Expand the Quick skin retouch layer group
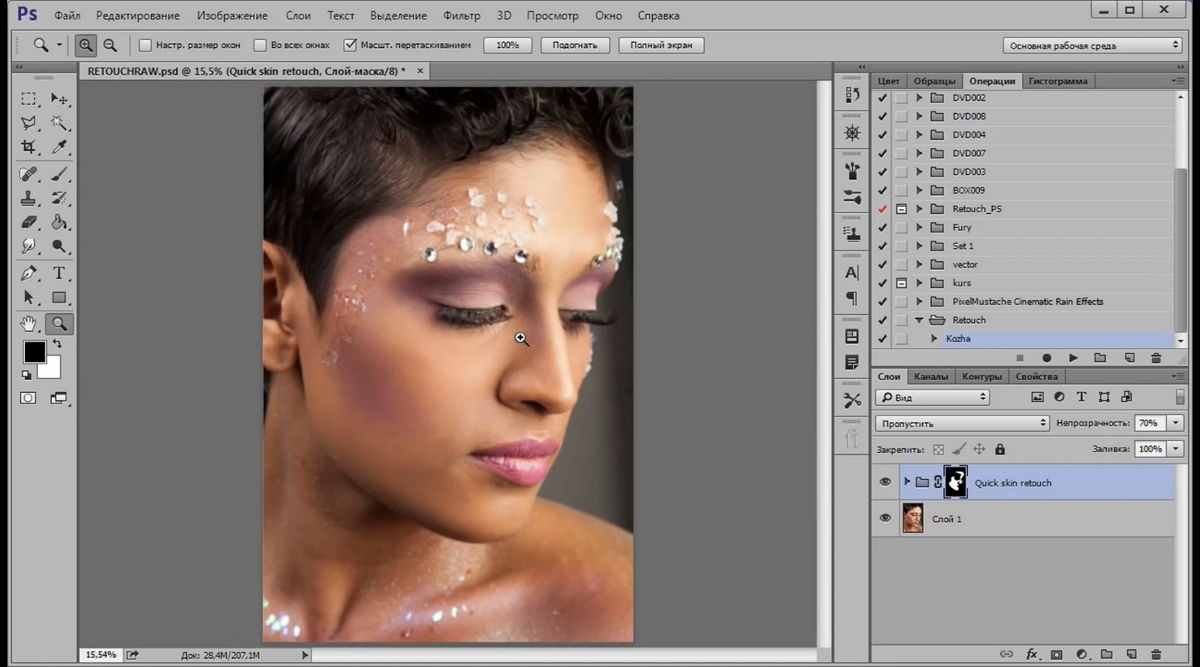The width and height of the screenshot is (1200, 667). (x=907, y=482)
